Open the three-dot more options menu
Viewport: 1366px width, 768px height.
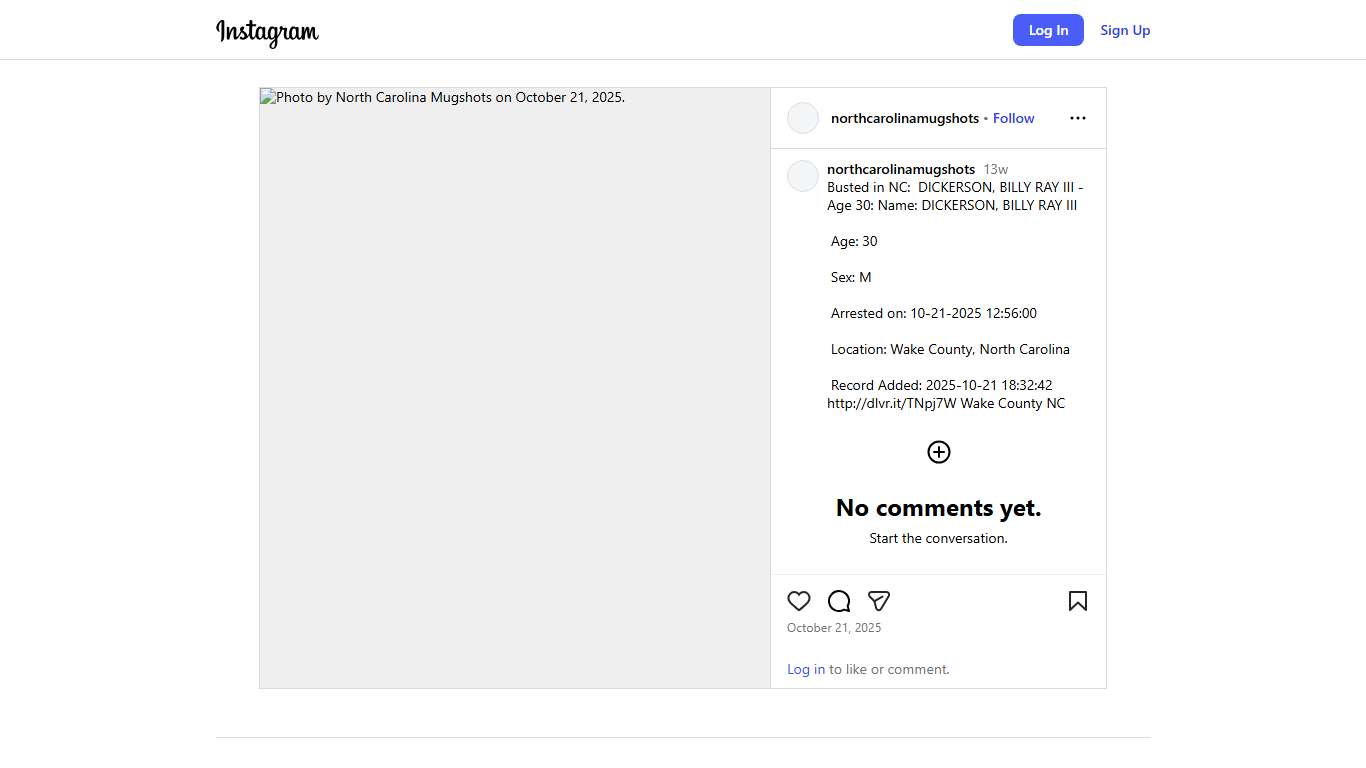pos(1077,118)
